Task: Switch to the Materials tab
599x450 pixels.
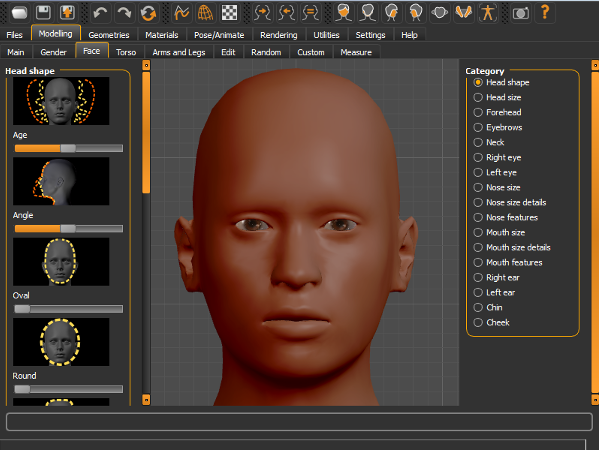Action: point(162,35)
